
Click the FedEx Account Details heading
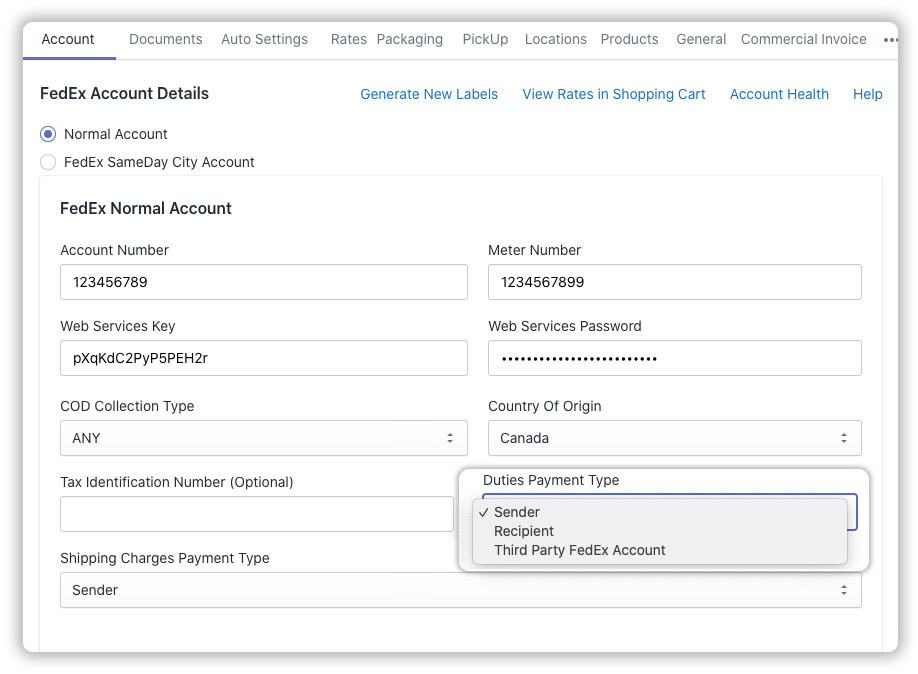[124, 94]
